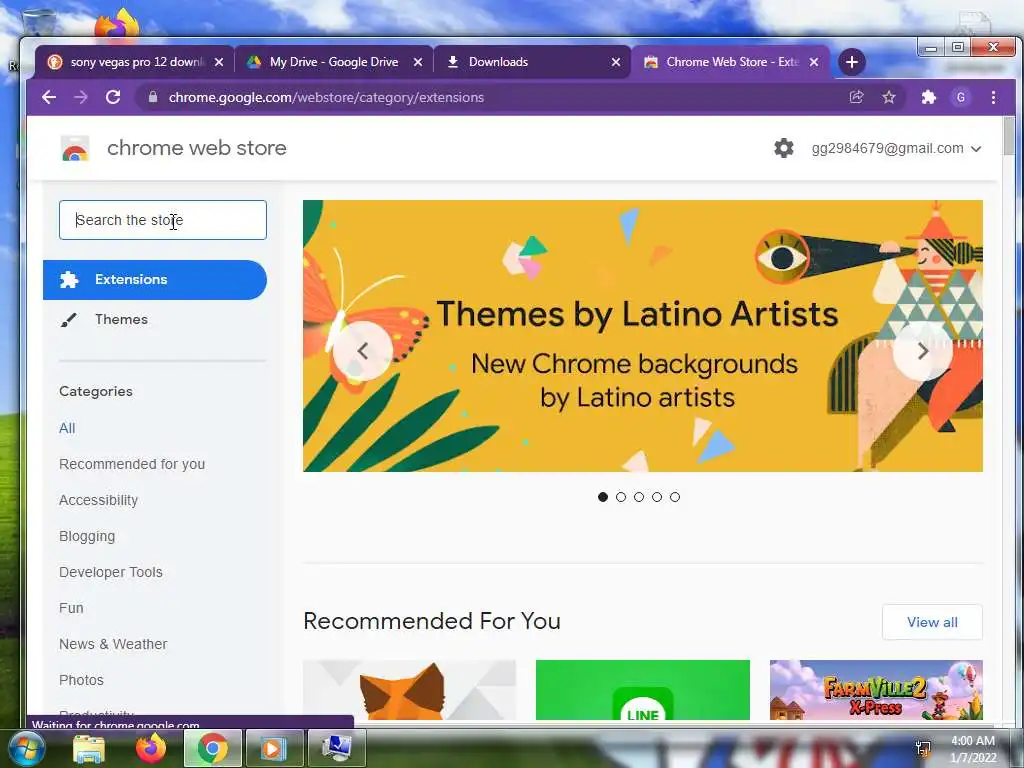Go back to the previous page
This screenshot has width=1024, height=768.
coord(49,97)
